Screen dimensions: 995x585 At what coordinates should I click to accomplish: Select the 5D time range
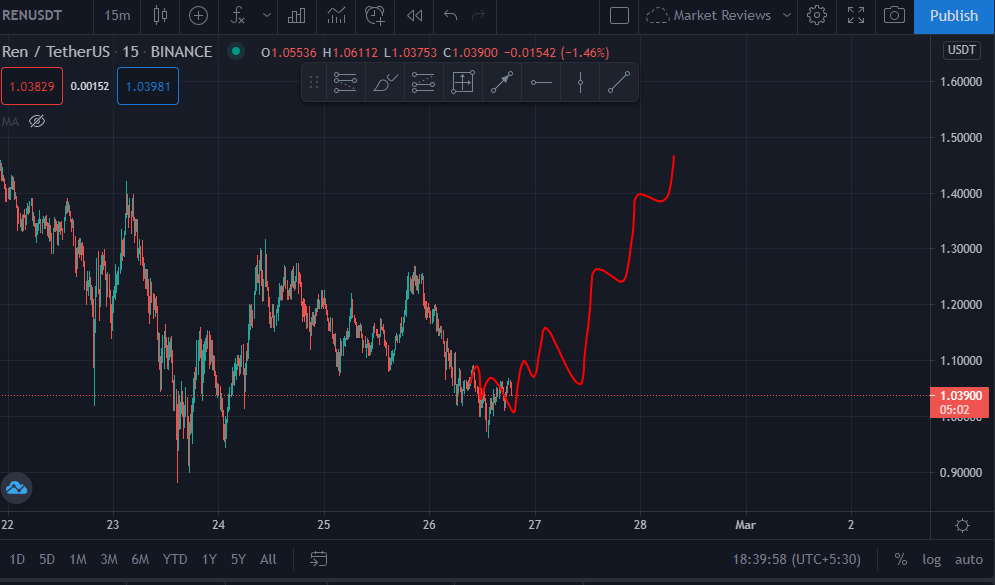pyautogui.click(x=47, y=559)
